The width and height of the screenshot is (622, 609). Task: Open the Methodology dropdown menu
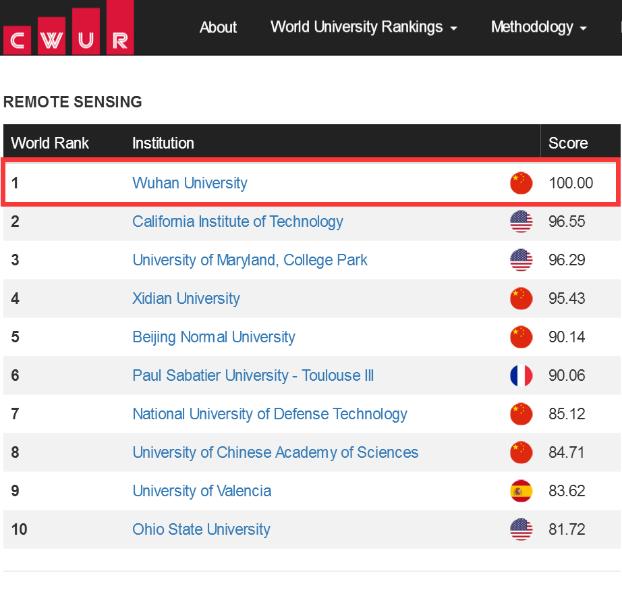pyautogui.click(x=538, y=27)
